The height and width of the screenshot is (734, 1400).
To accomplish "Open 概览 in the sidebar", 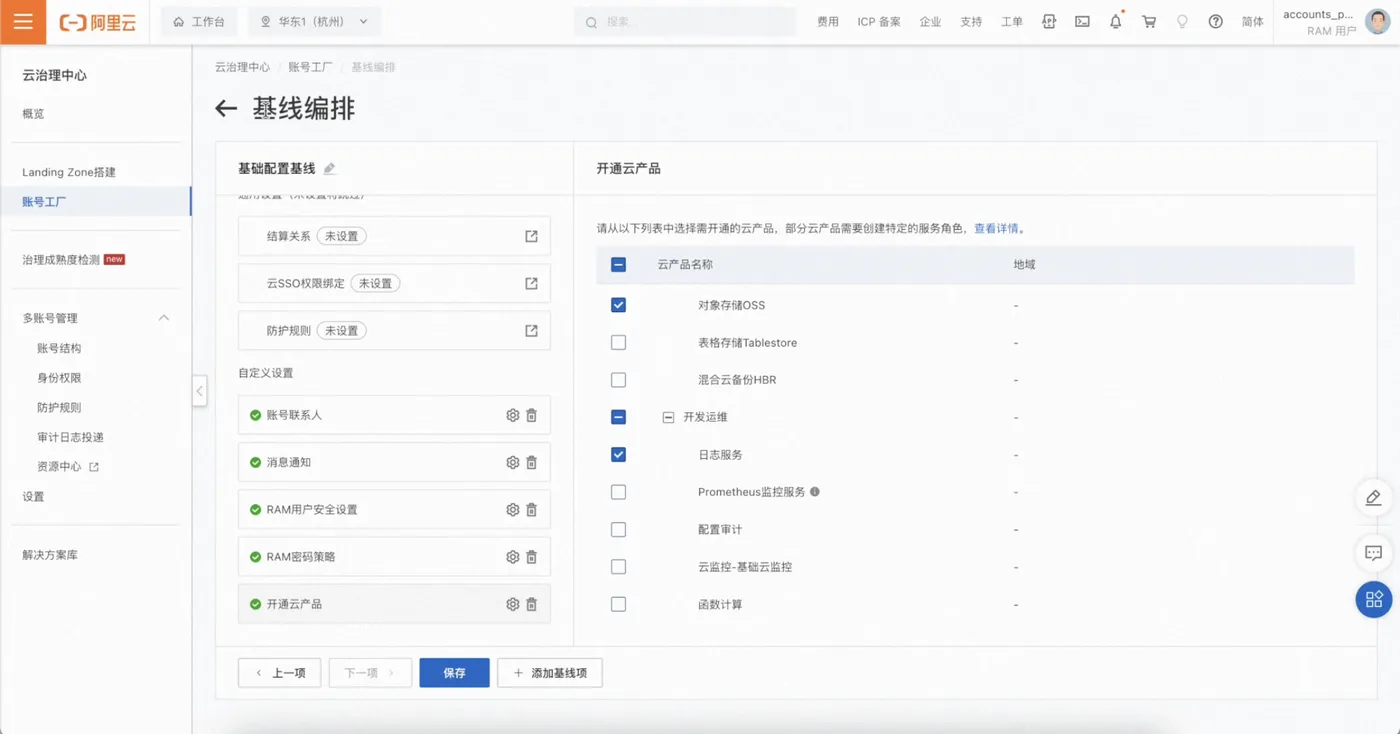I will (x=33, y=114).
